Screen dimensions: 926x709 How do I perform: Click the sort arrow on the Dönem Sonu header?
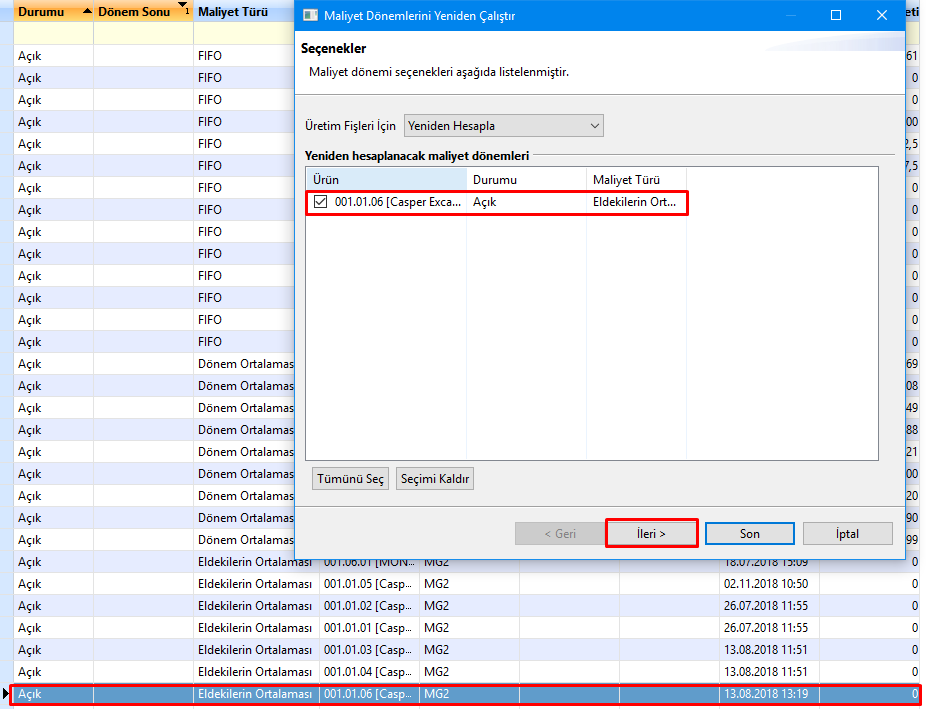coord(181,7)
